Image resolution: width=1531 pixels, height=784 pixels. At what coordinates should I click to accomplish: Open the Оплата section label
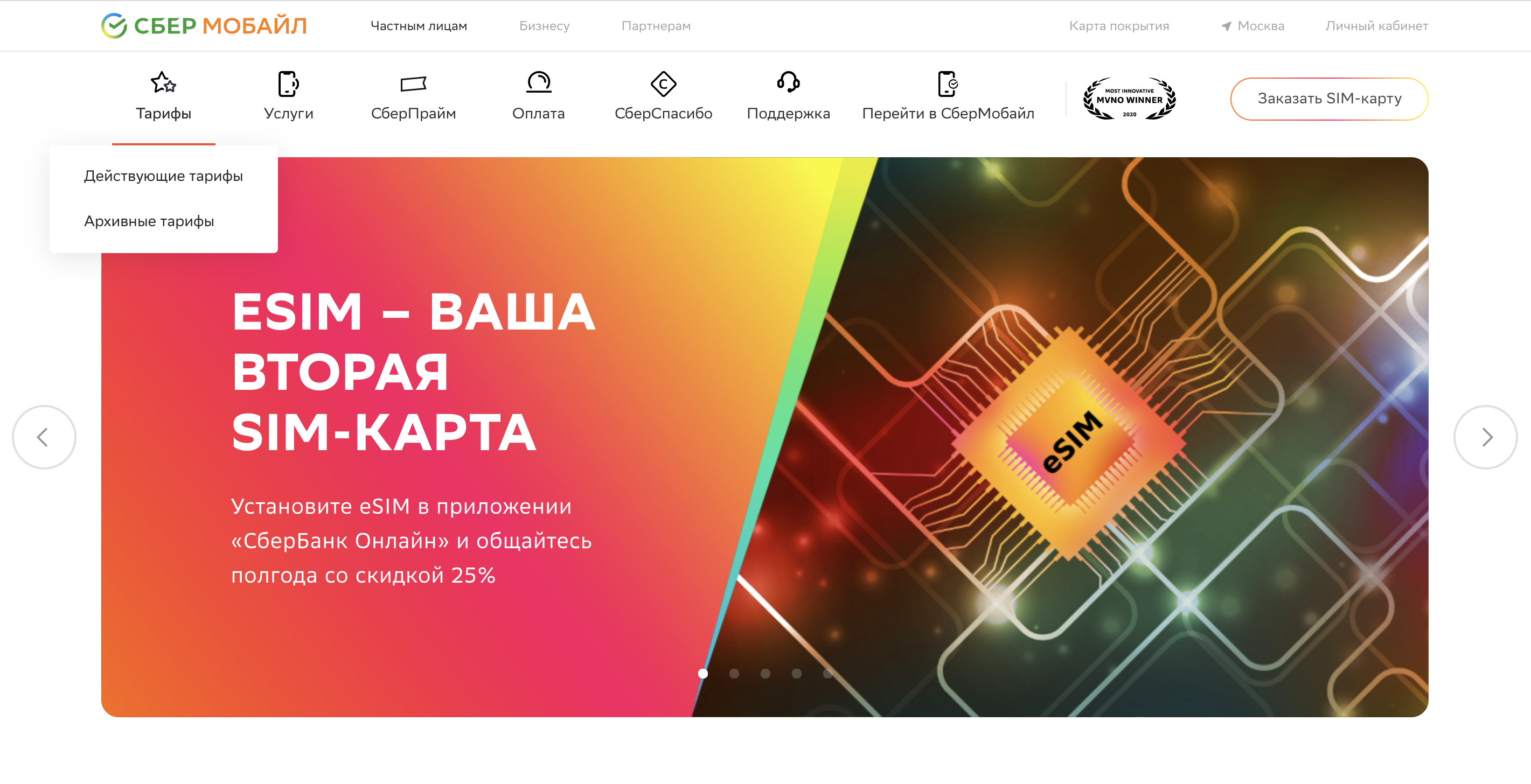coord(539,114)
